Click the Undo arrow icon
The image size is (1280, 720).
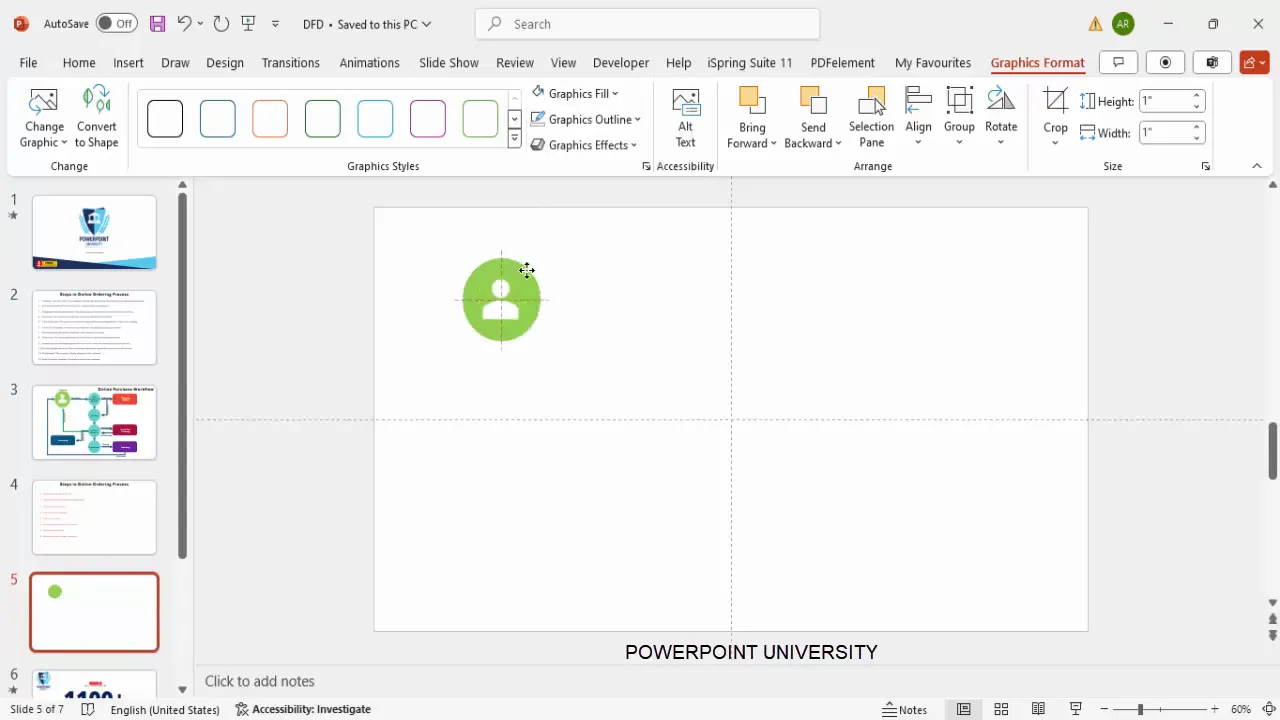(184, 23)
